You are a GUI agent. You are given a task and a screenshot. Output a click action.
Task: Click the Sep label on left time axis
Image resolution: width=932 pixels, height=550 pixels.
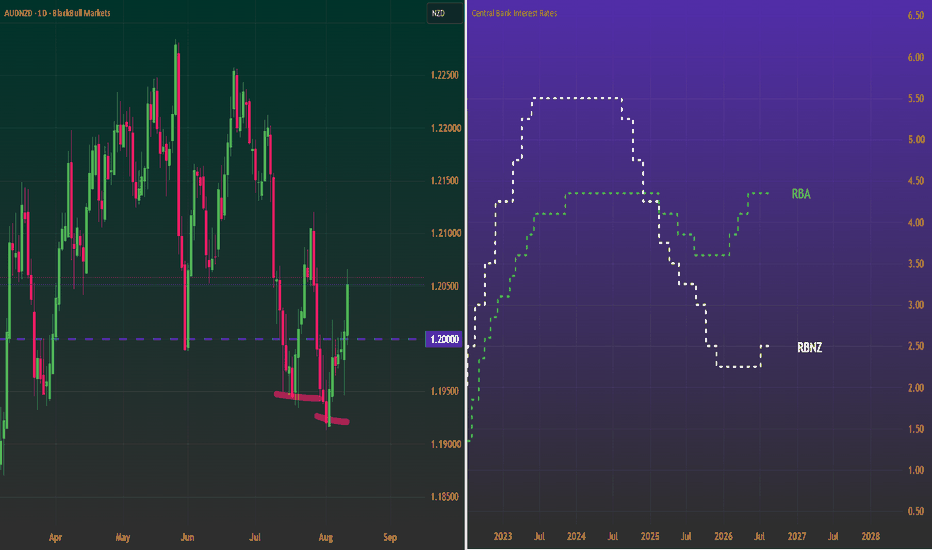point(390,537)
